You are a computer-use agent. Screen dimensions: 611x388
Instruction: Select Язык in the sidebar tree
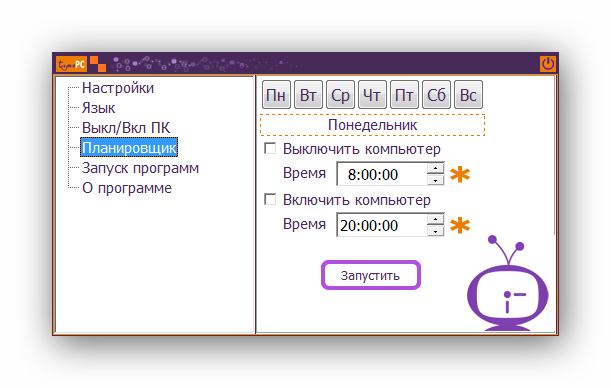click(98, 108)
